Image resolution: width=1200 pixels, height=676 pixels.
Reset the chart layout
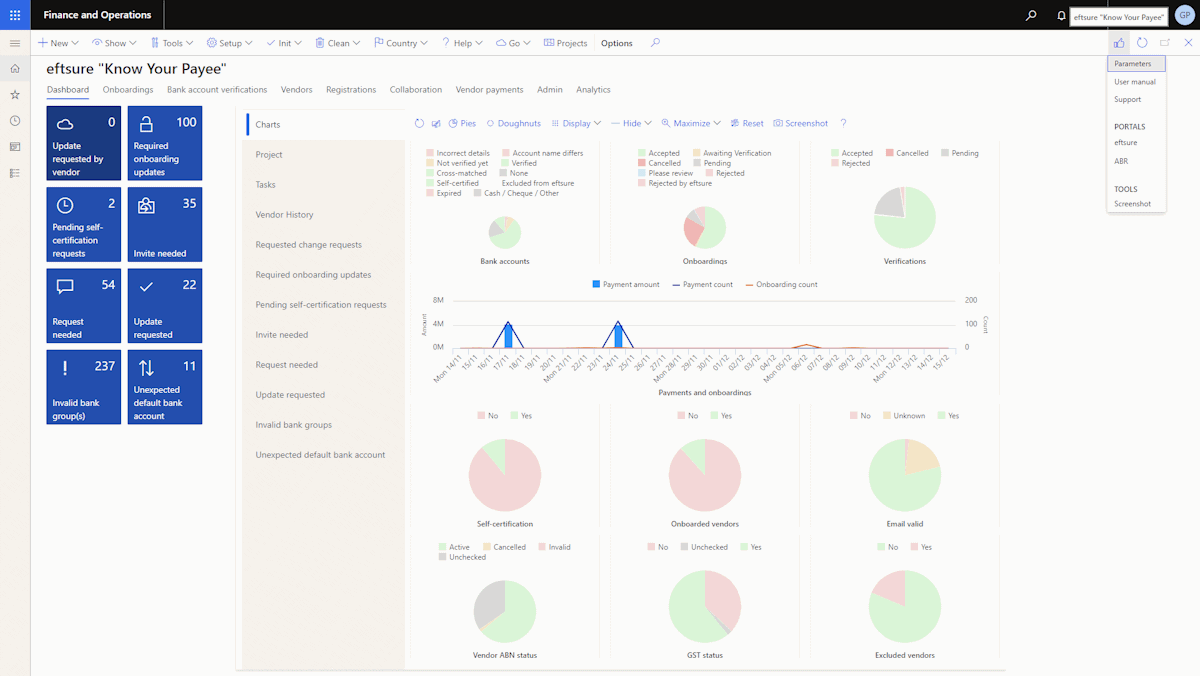[746, 123]
